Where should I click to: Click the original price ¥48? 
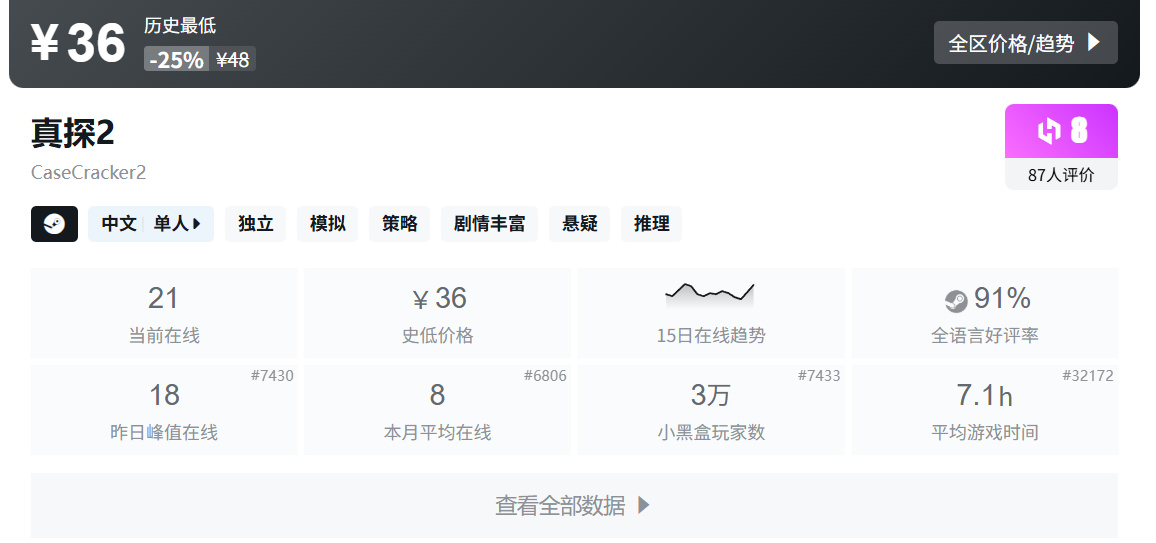point(233,60)
